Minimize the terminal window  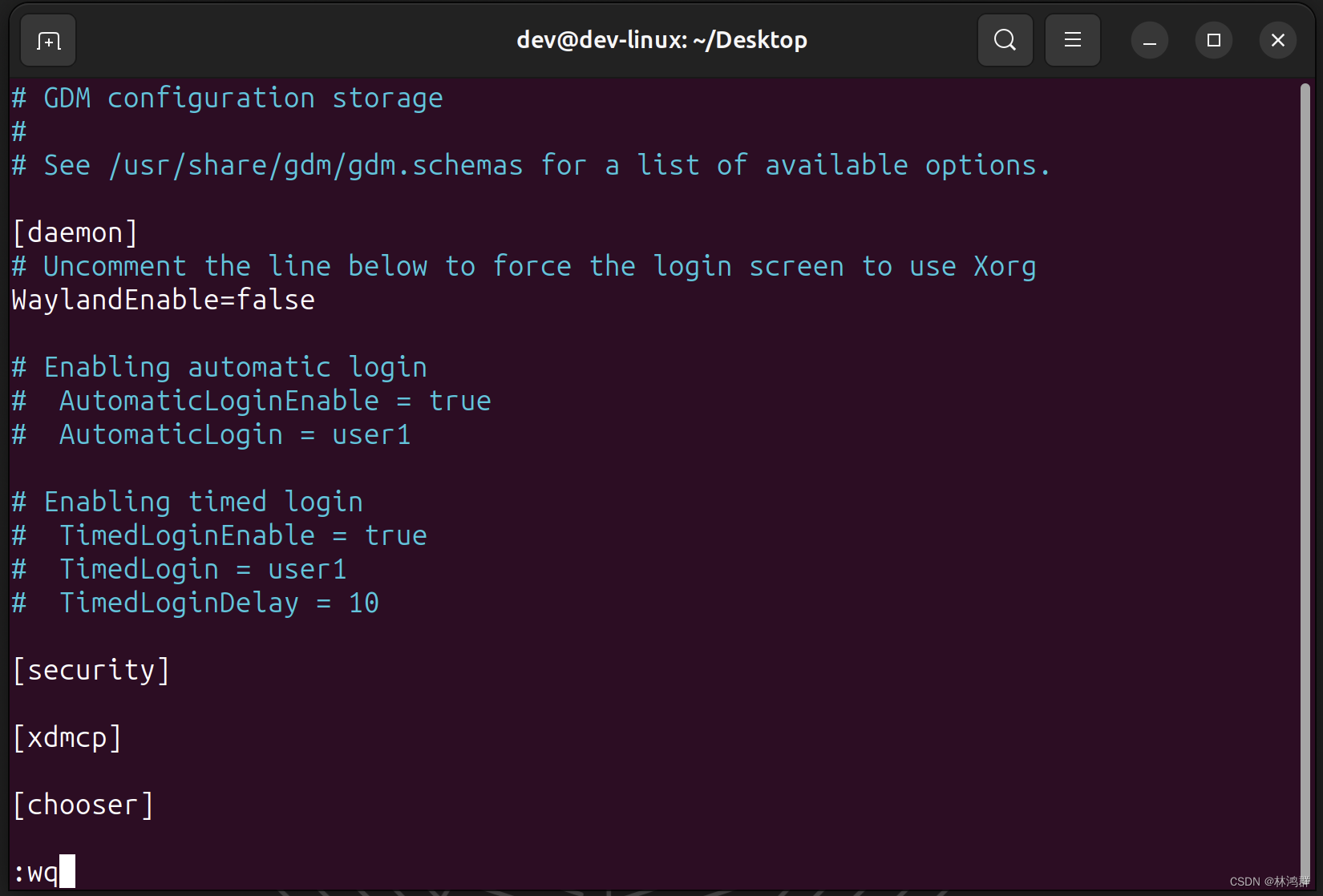(1149, 40)
